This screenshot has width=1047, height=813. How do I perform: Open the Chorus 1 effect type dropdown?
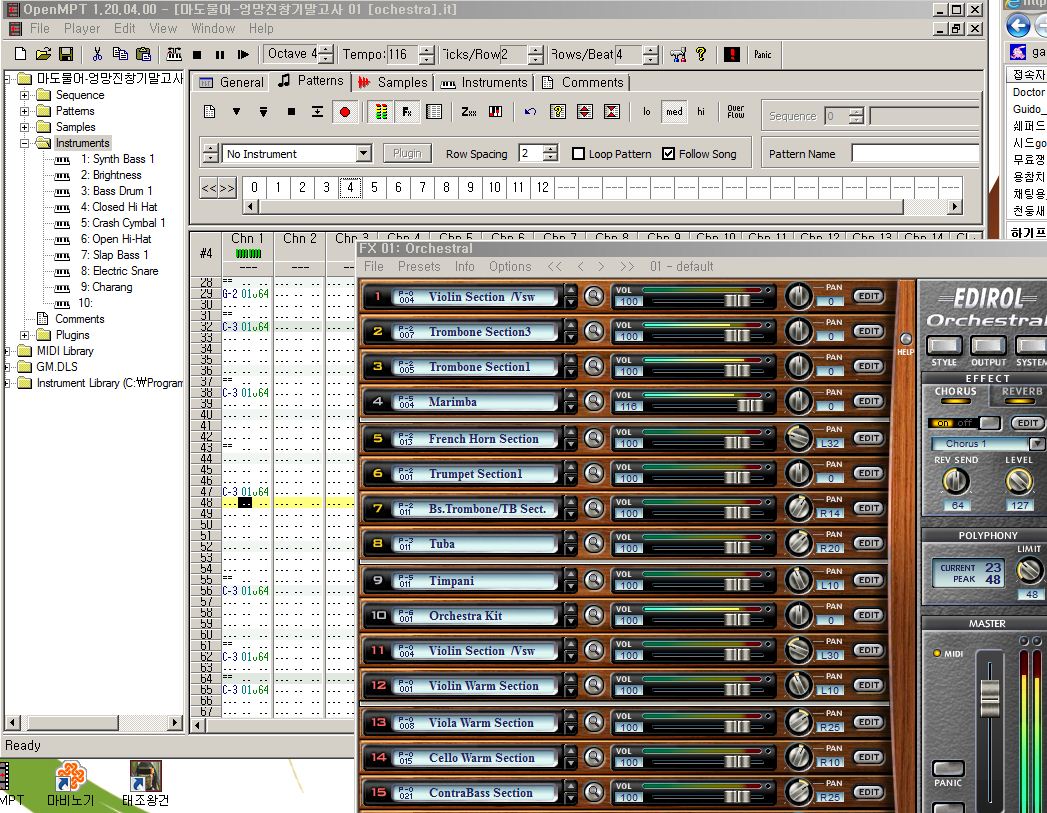[x=1036, y=443]
